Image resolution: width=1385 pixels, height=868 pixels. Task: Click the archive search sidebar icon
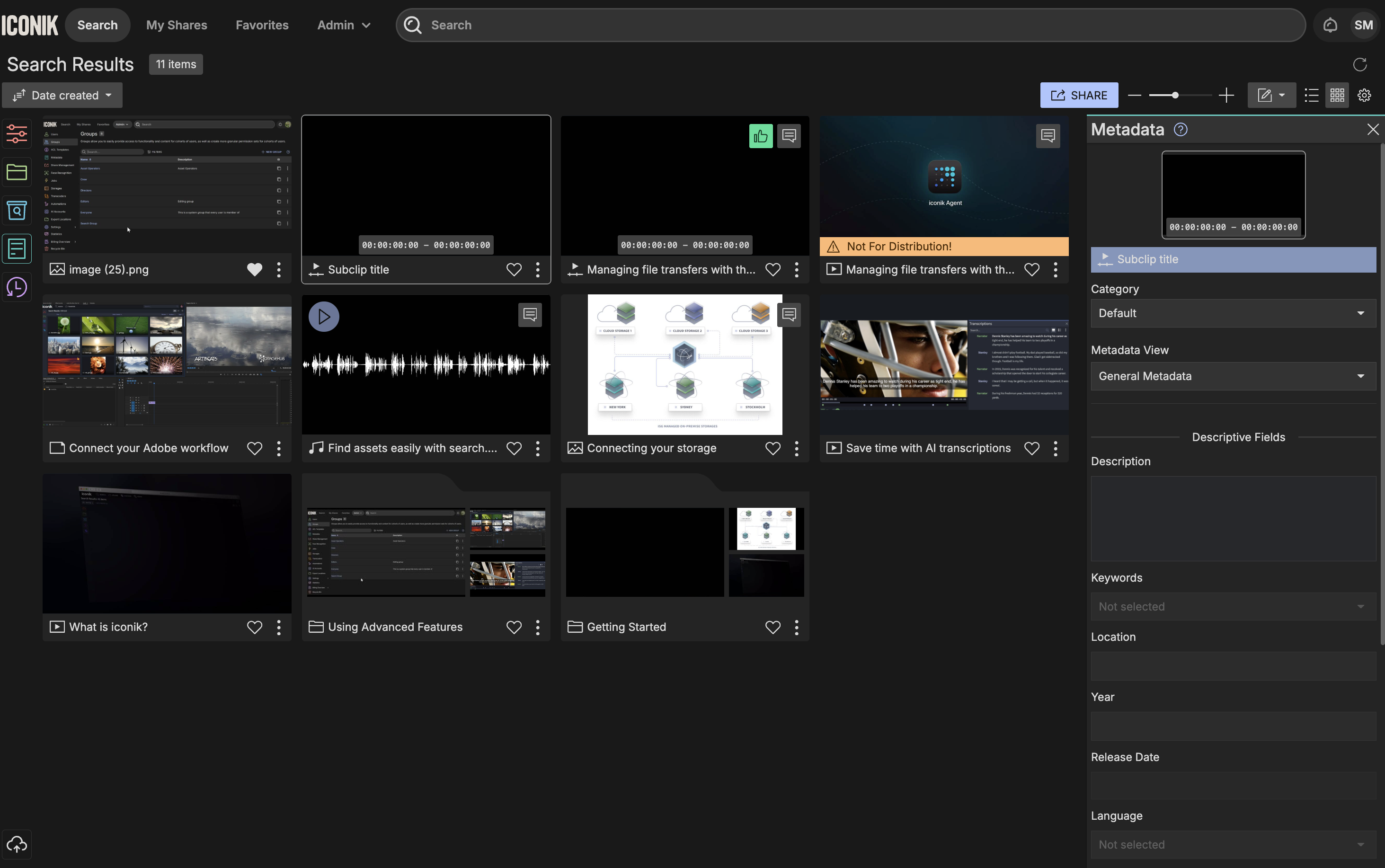[x=17, y=211]
